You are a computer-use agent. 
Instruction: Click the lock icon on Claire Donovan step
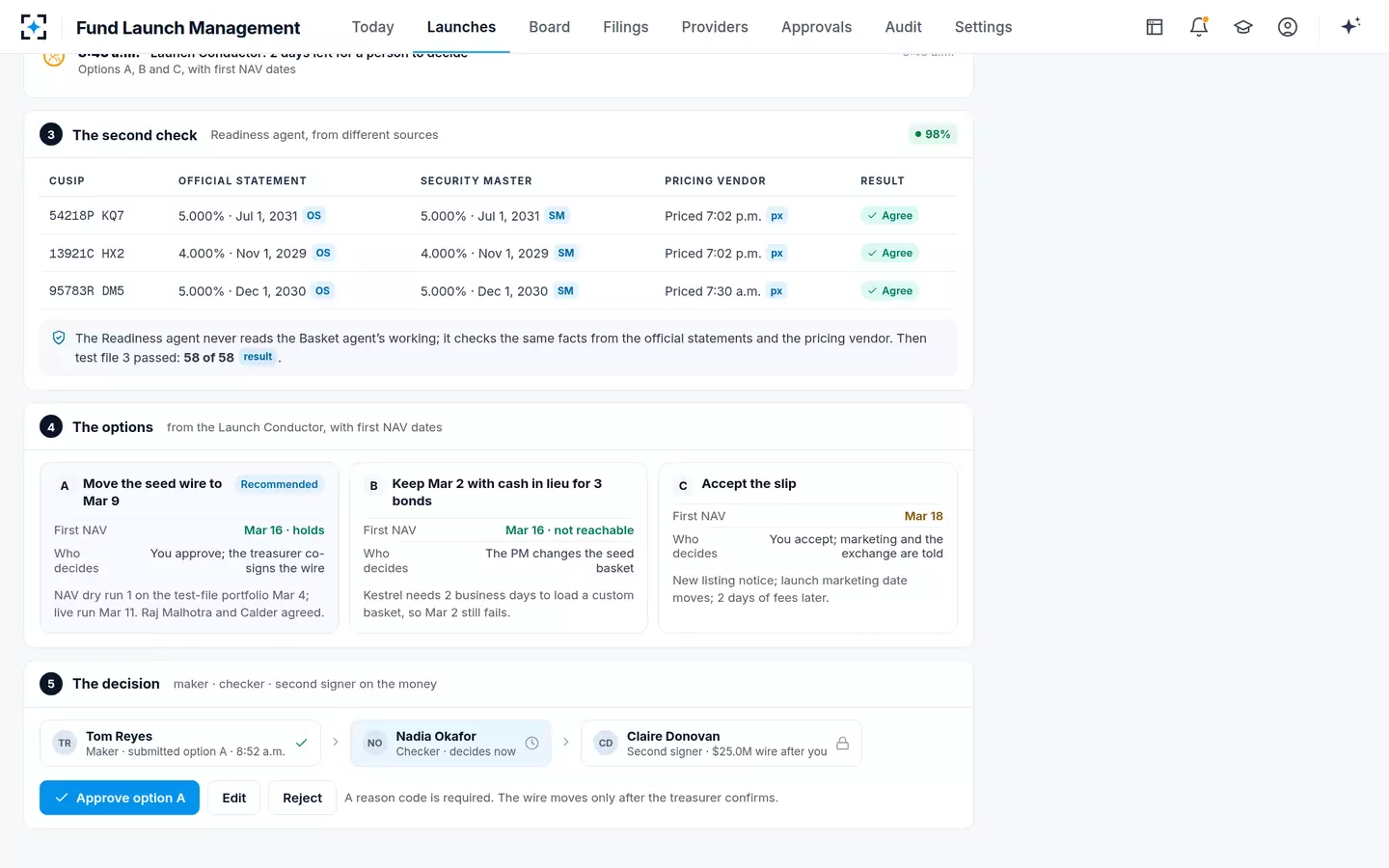tap(842, 744)
